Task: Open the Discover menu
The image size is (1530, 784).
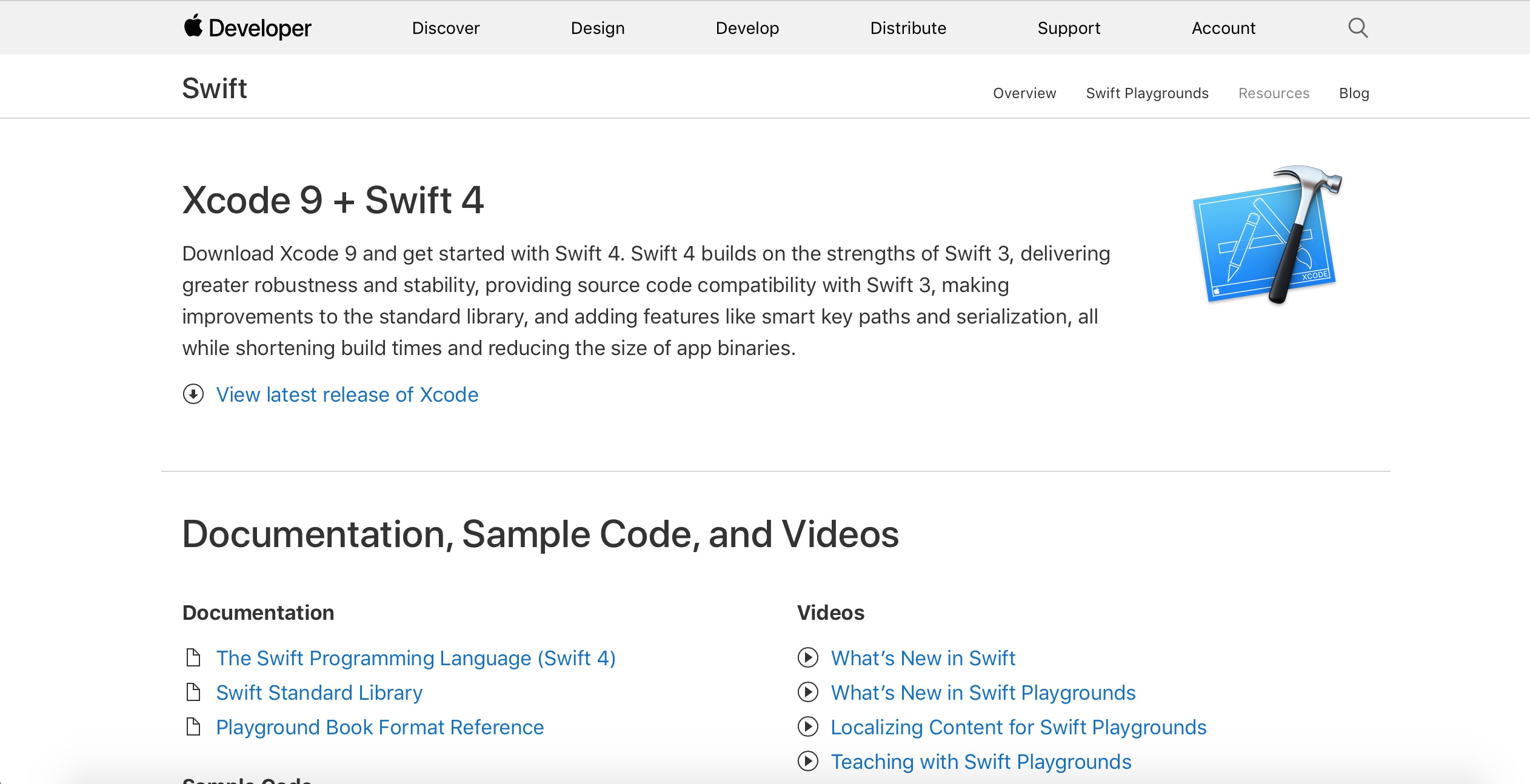Action: click(446, 28)
